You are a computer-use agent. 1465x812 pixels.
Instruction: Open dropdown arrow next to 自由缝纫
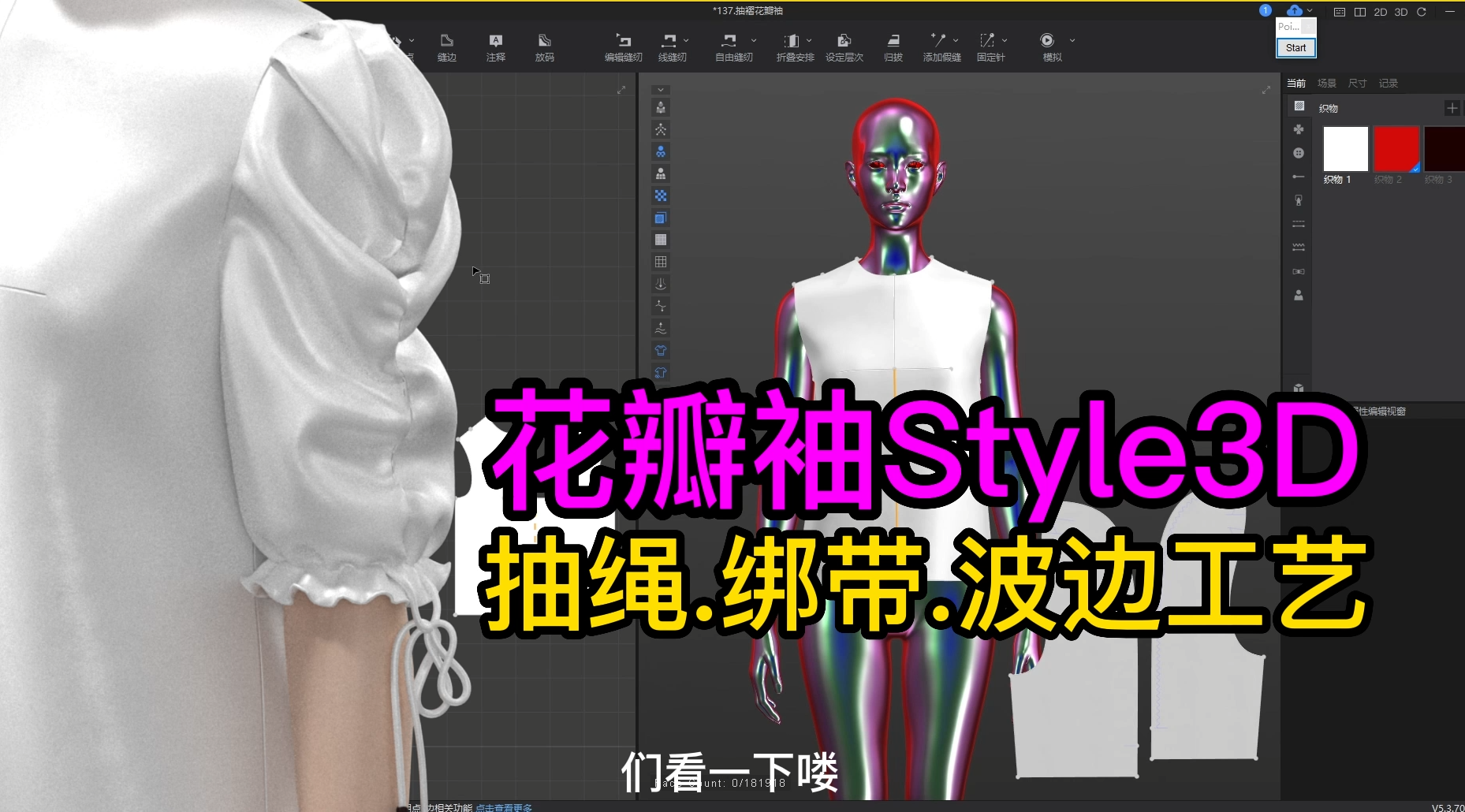pos(754,40)
